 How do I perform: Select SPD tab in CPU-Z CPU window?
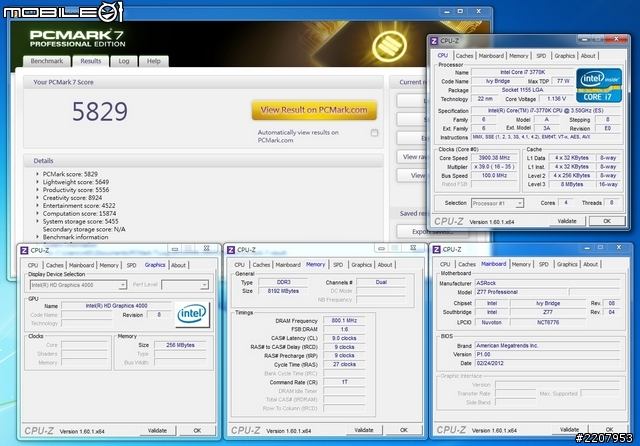click(x=541, y=56)
